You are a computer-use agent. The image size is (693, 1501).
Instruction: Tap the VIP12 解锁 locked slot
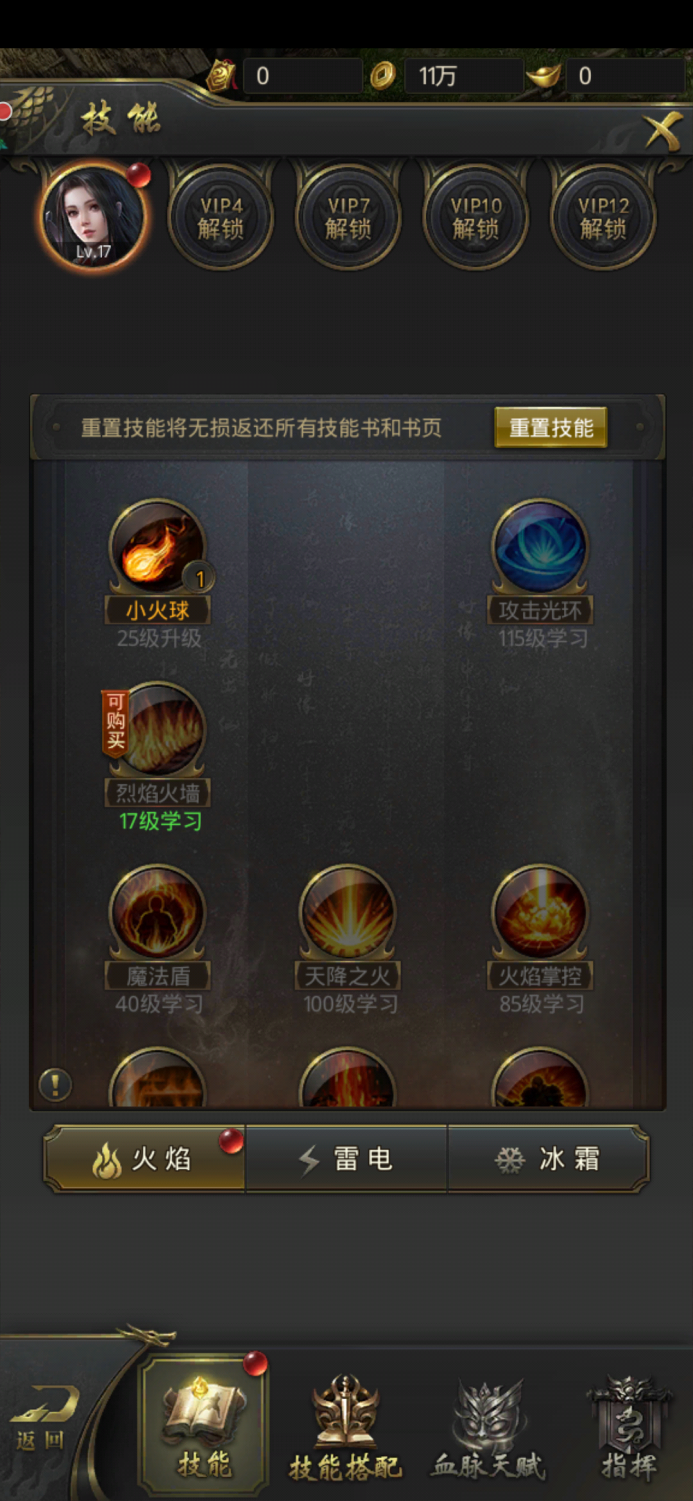(603, 216)
